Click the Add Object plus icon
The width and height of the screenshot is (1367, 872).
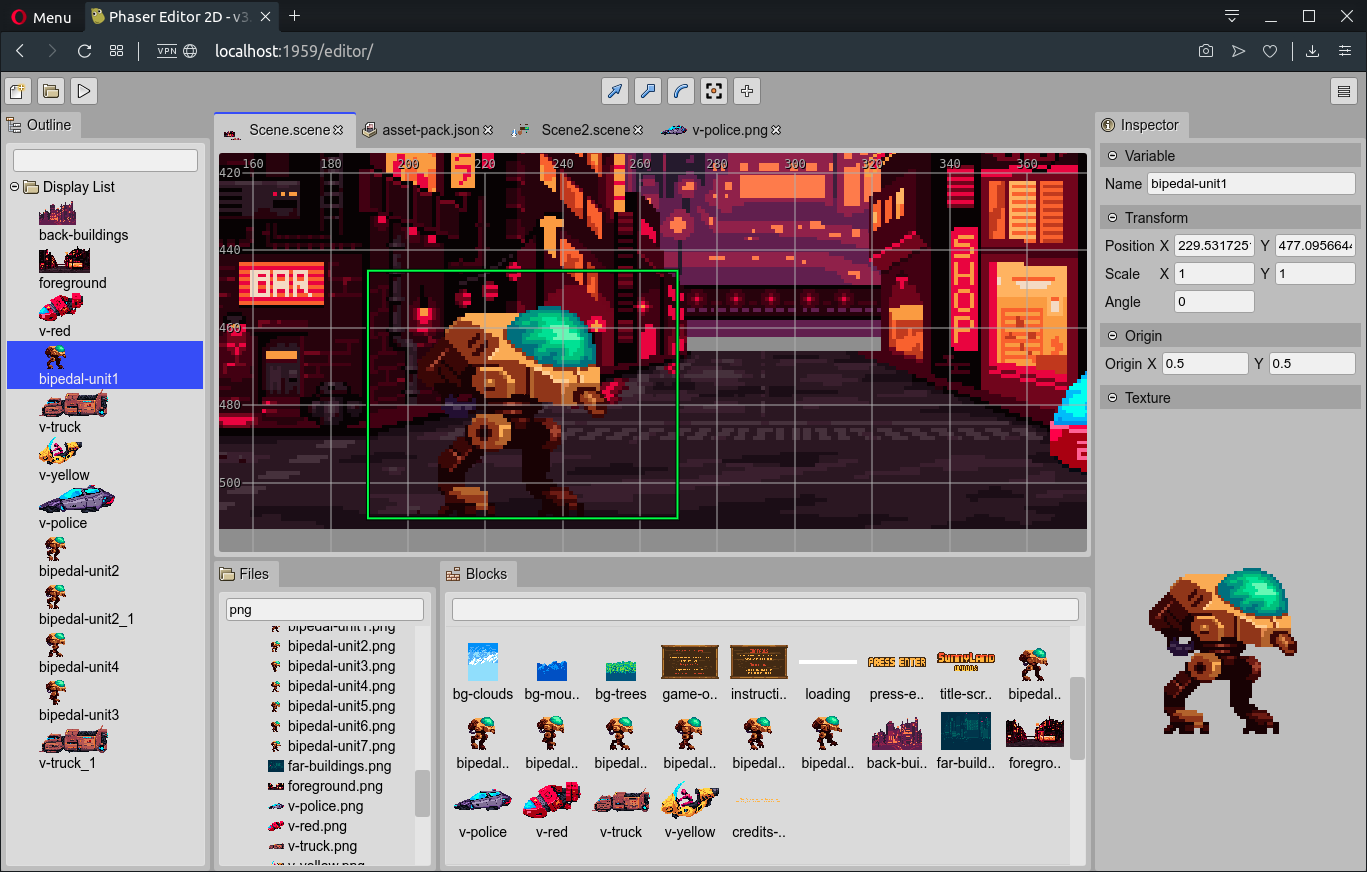tap(746, 91)
